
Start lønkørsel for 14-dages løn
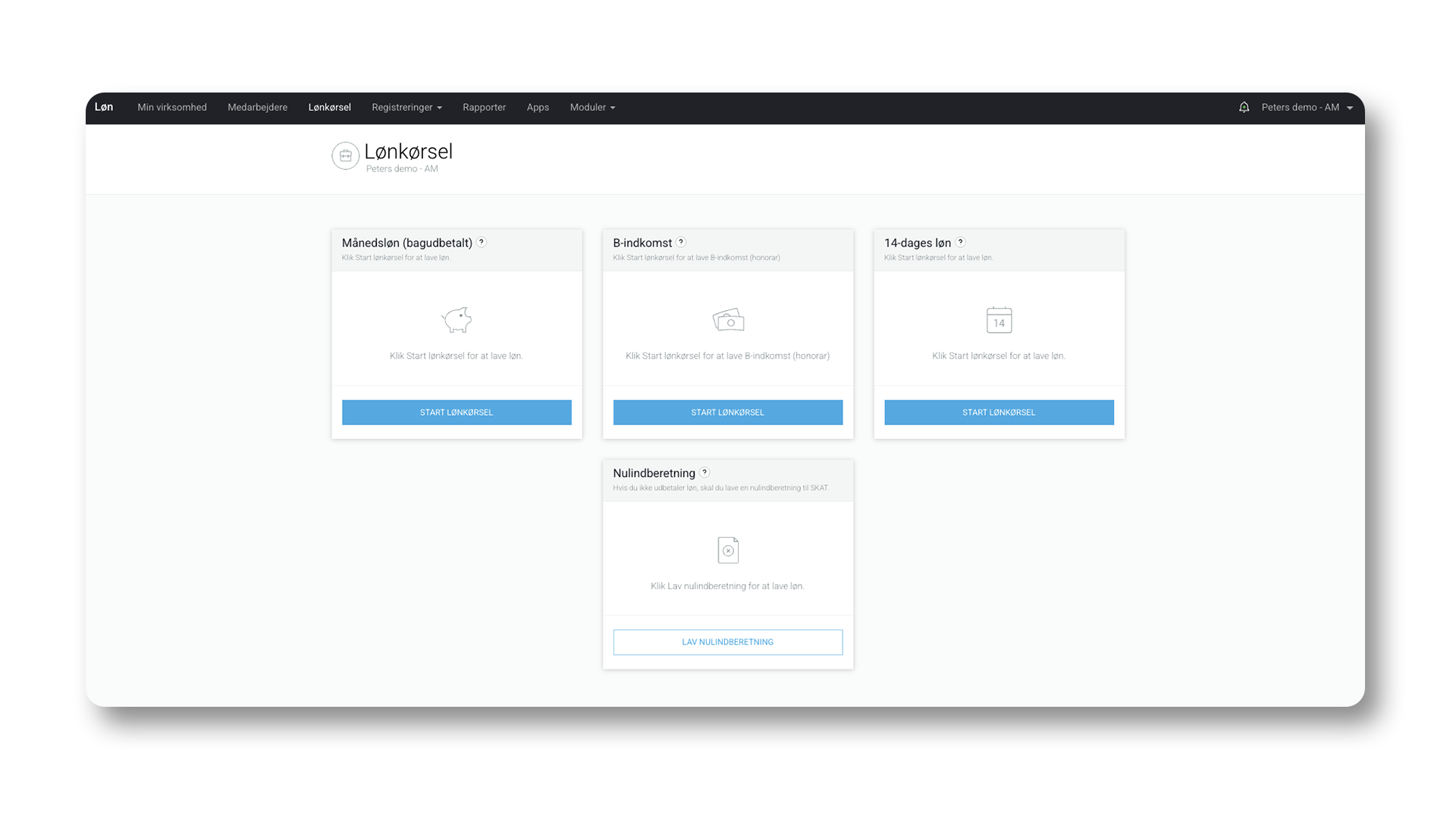(999, 412)
